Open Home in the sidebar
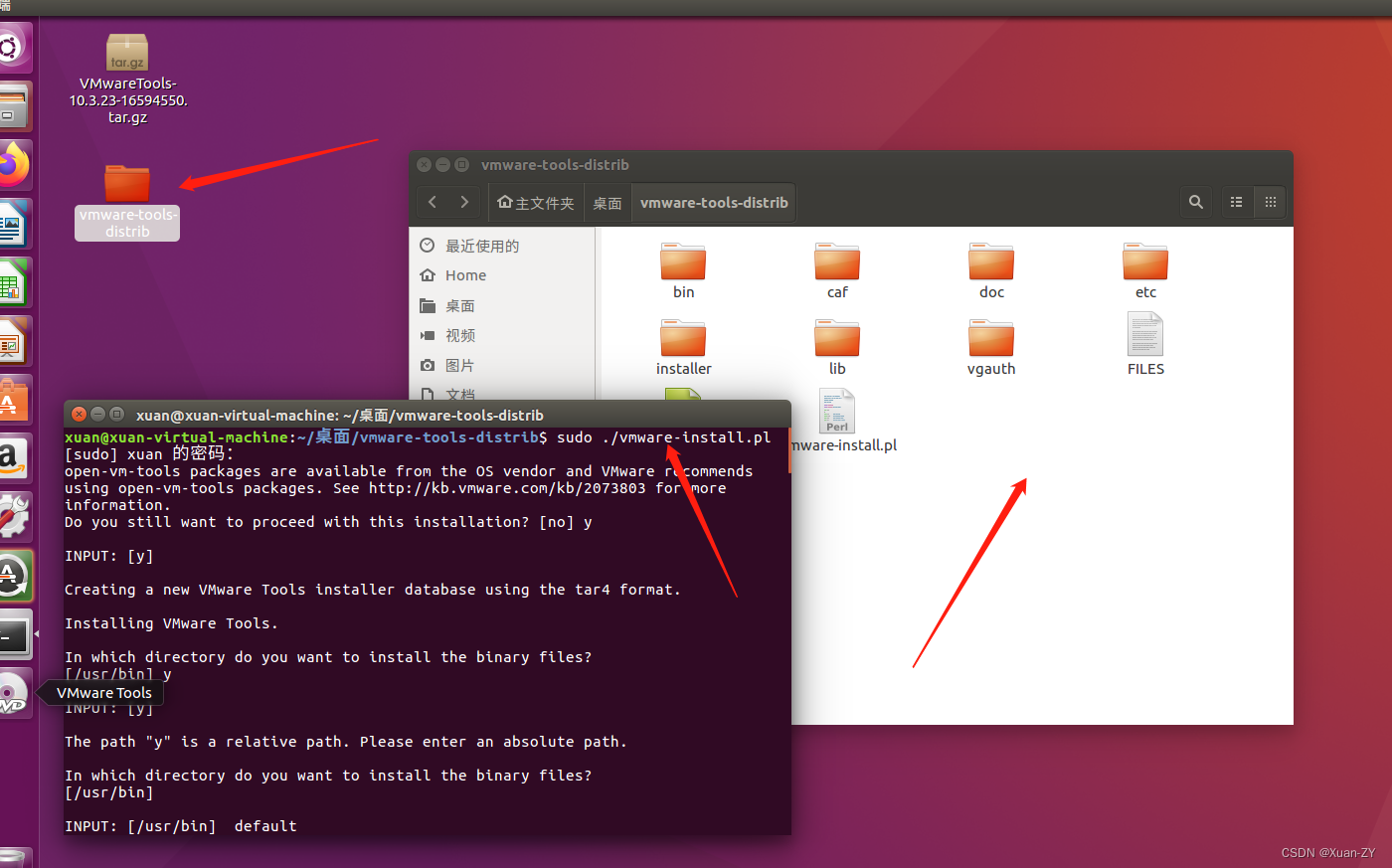The height and width of the screenshot is (868, 1392). point(502,275)
